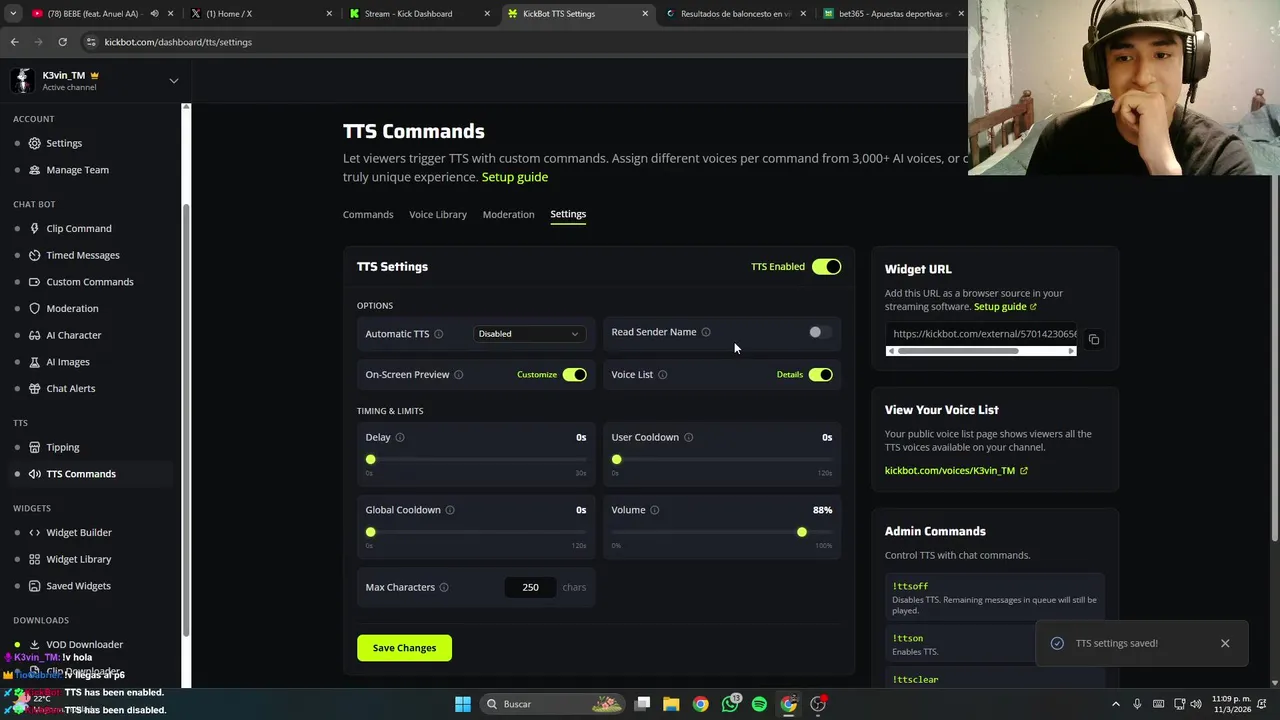Click info icon next to Max Characters
Image resolution: width=1280 pixels, height=720 pixels.
[x=444, y=587]
